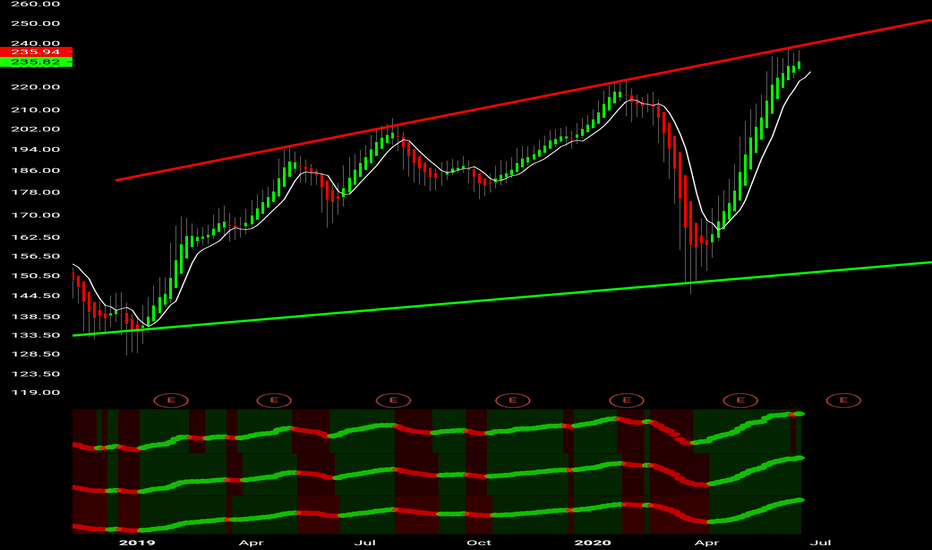932x550 pixels.
Task: Select the green lower support trendline
Action: click(x=502, y=298)
